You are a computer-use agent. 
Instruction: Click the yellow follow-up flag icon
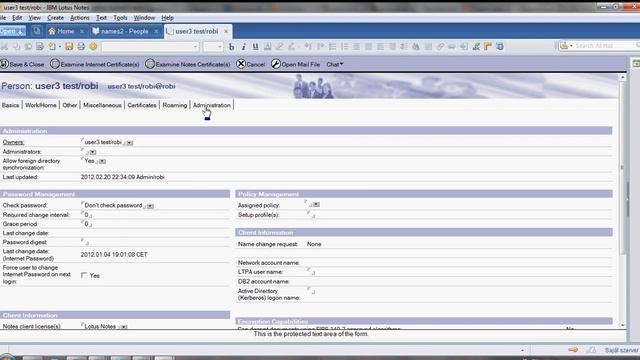[488, 47]
